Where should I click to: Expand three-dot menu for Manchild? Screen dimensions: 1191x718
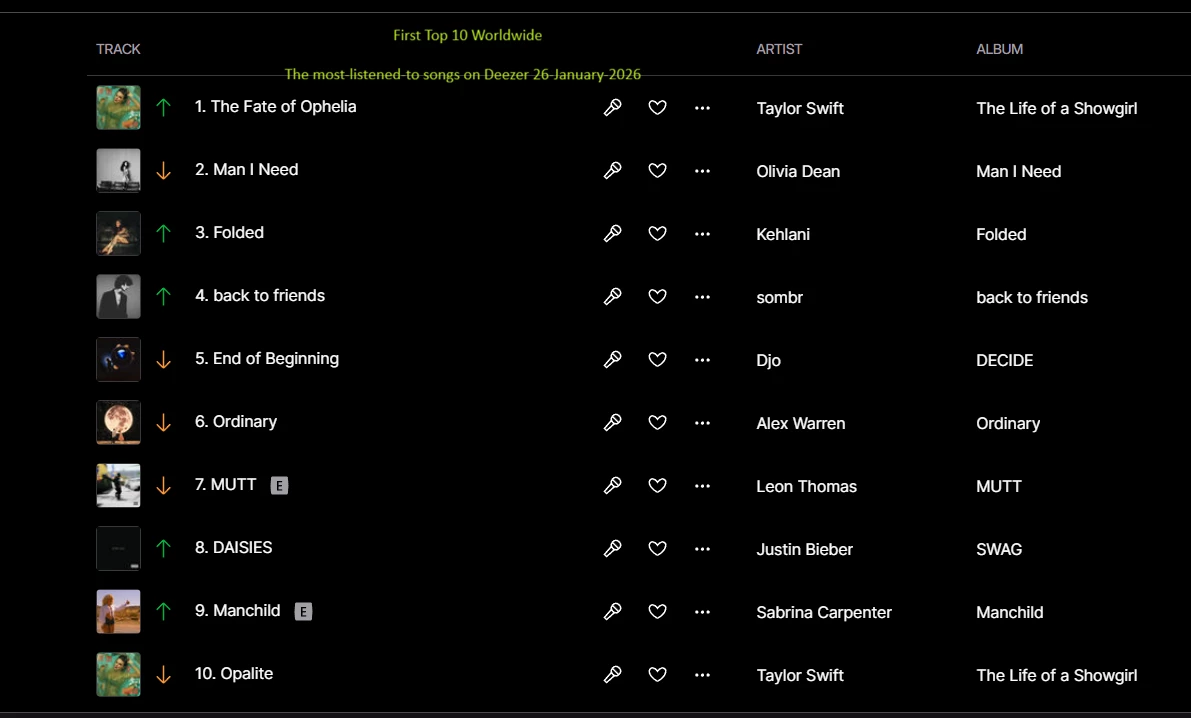pos(702,612)
